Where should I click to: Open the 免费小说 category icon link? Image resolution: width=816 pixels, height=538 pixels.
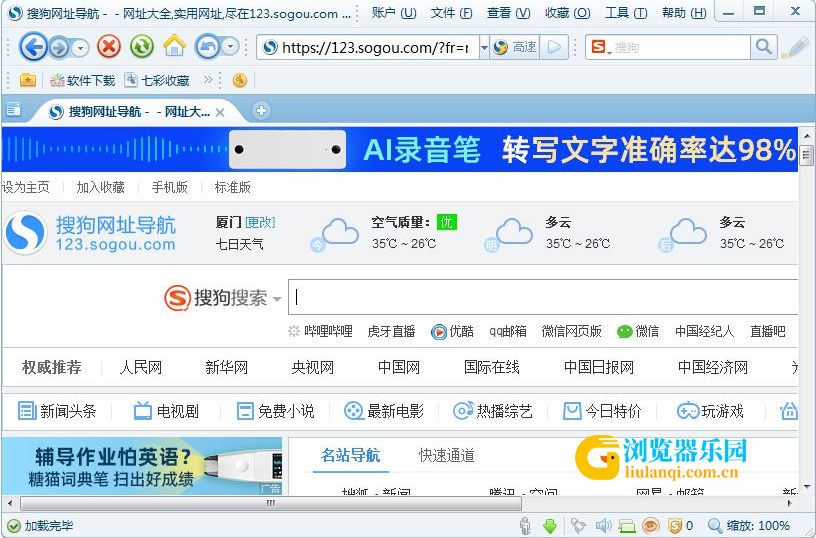(275, 411)
